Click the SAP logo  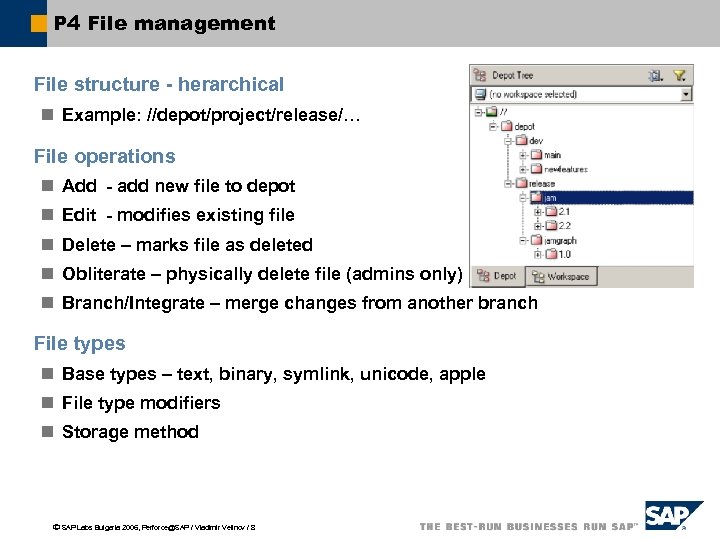point(674,515)
